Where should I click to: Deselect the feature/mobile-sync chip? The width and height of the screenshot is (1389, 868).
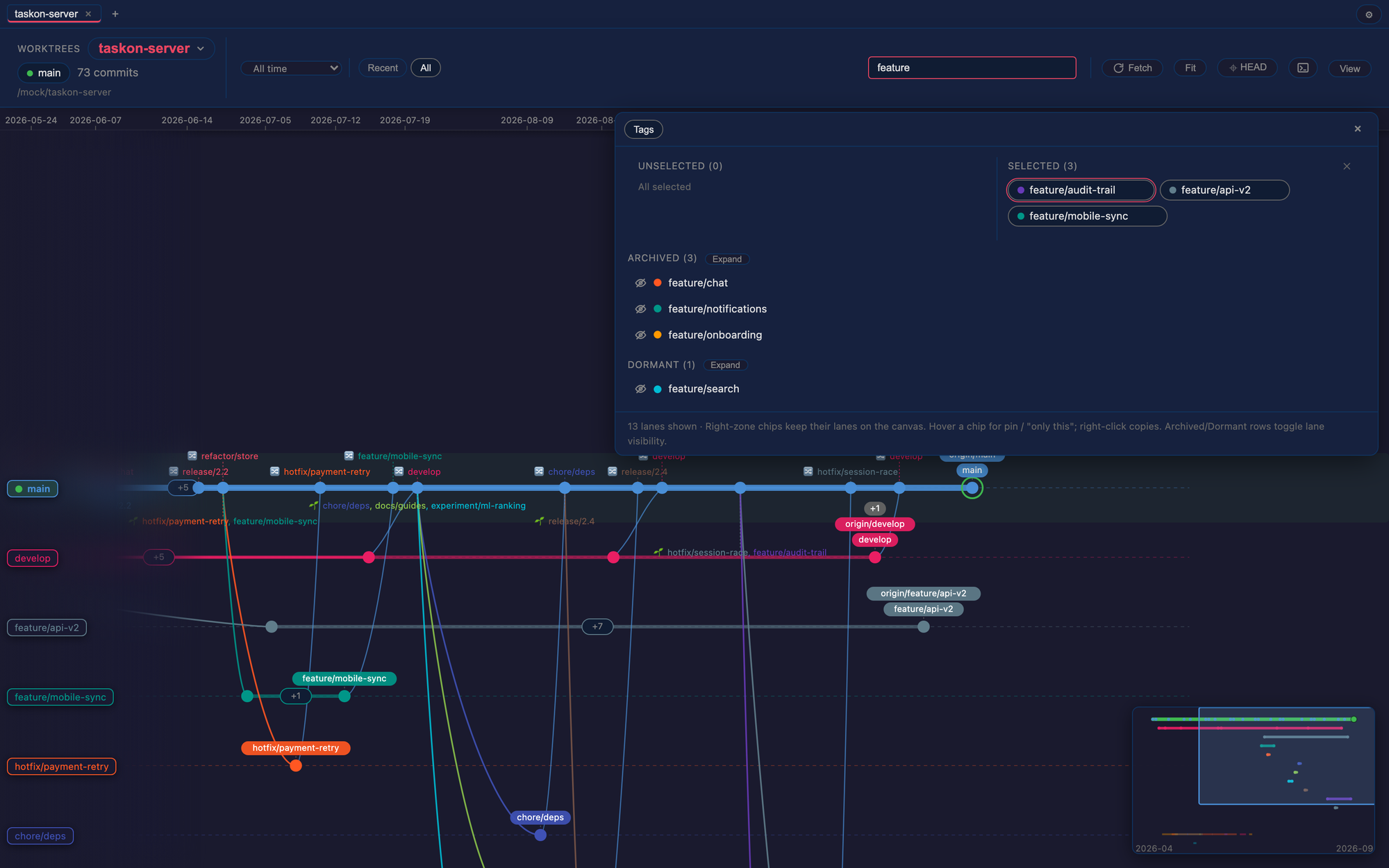pyautogui.click(x=1087, y=216)
